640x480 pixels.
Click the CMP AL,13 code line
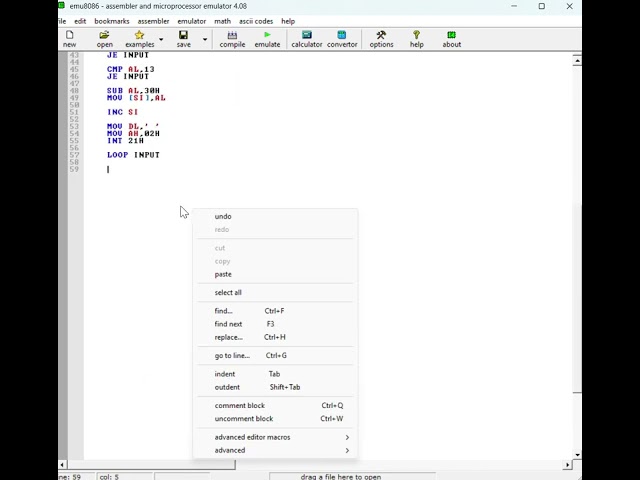click(131, 69)
